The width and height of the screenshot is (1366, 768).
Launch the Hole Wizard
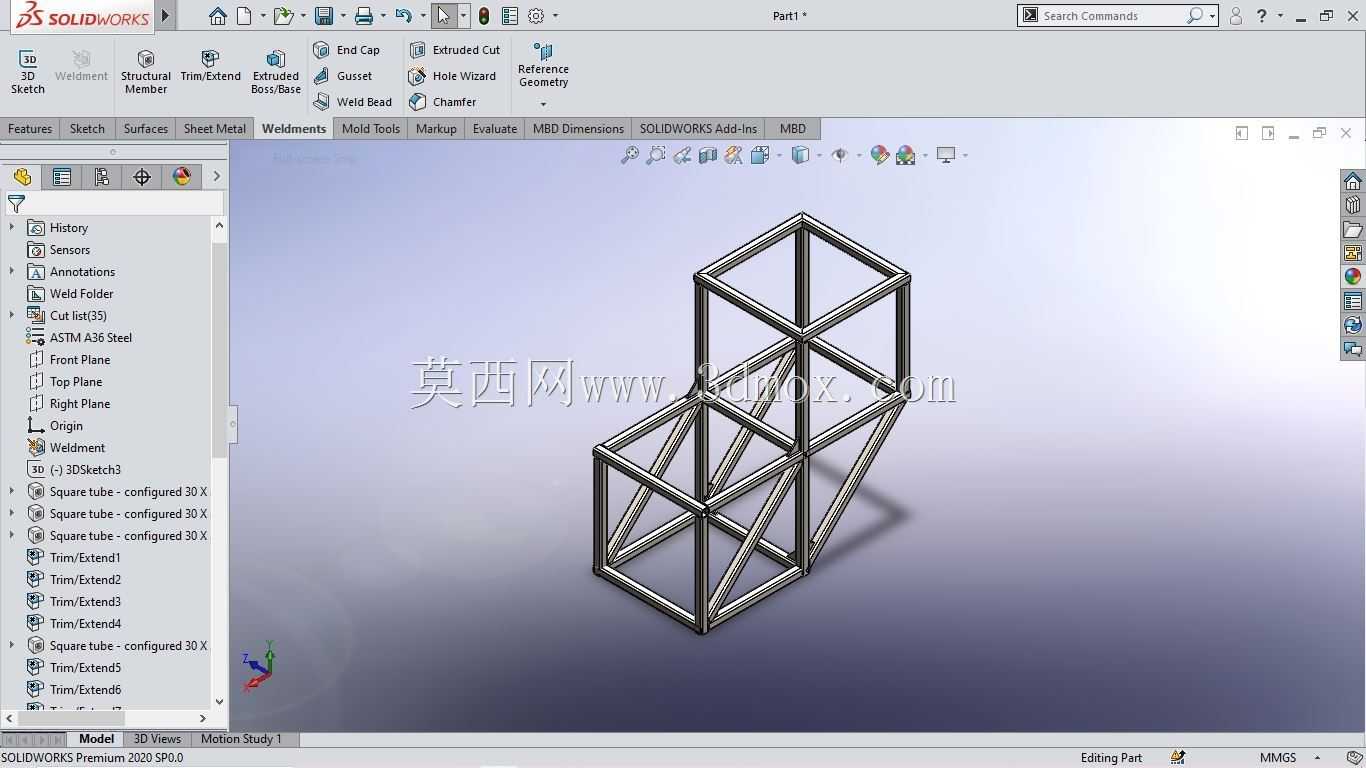[453, 76]
